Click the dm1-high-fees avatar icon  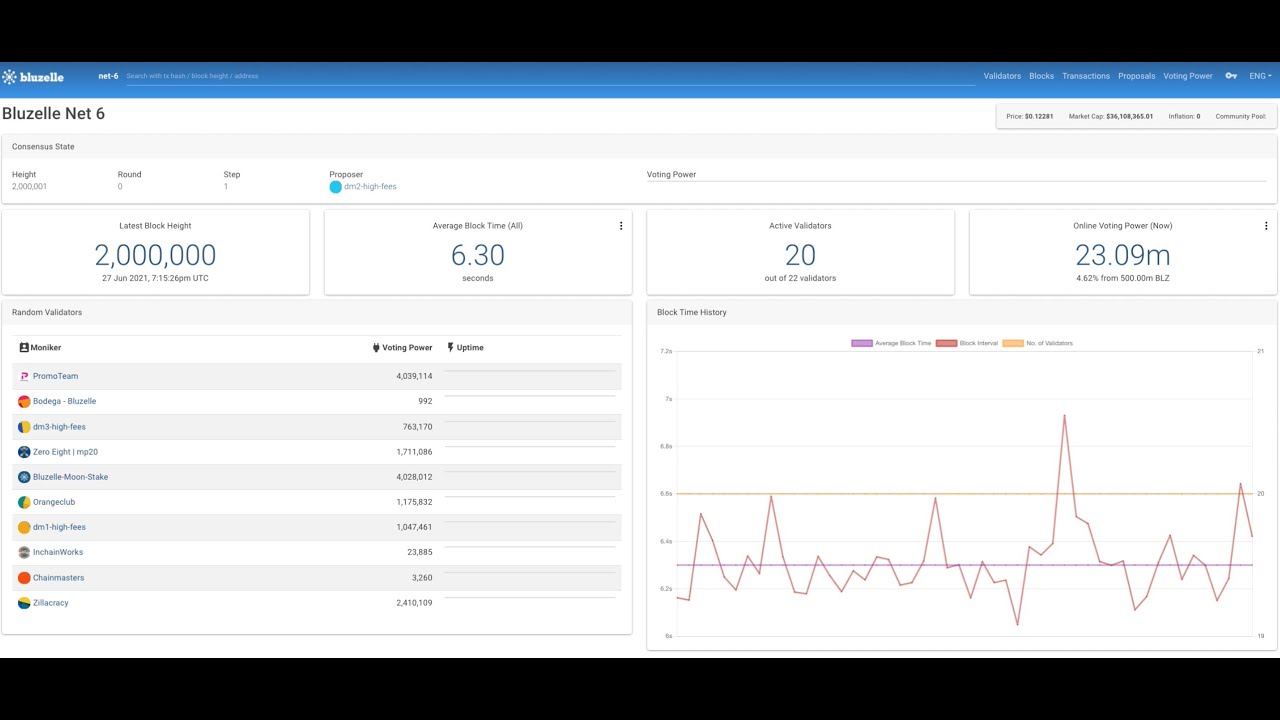coord(24,527)
